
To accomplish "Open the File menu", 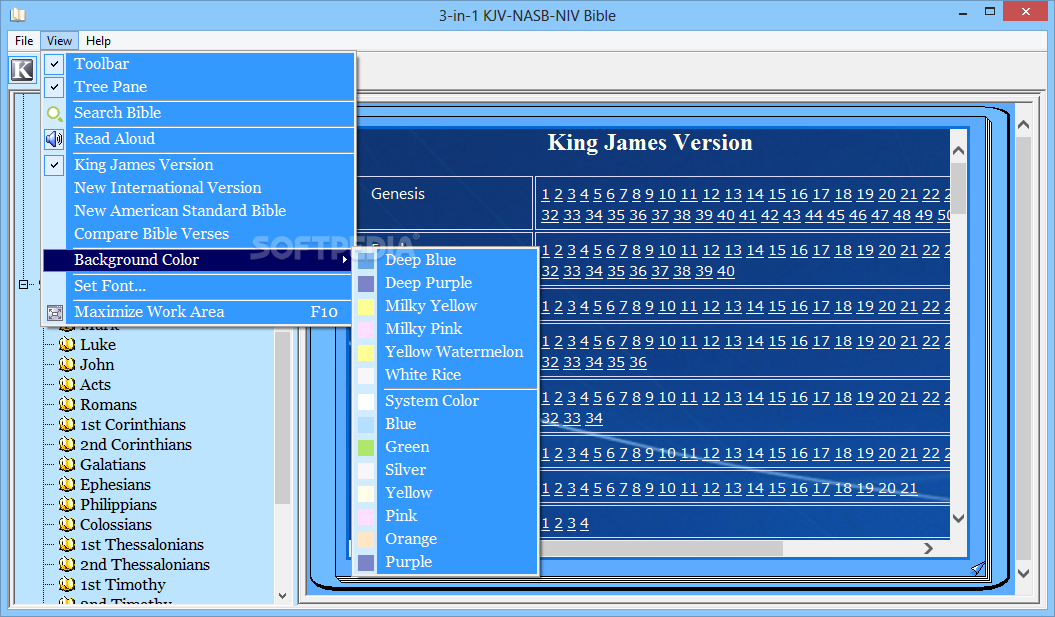I will point(24,41).
